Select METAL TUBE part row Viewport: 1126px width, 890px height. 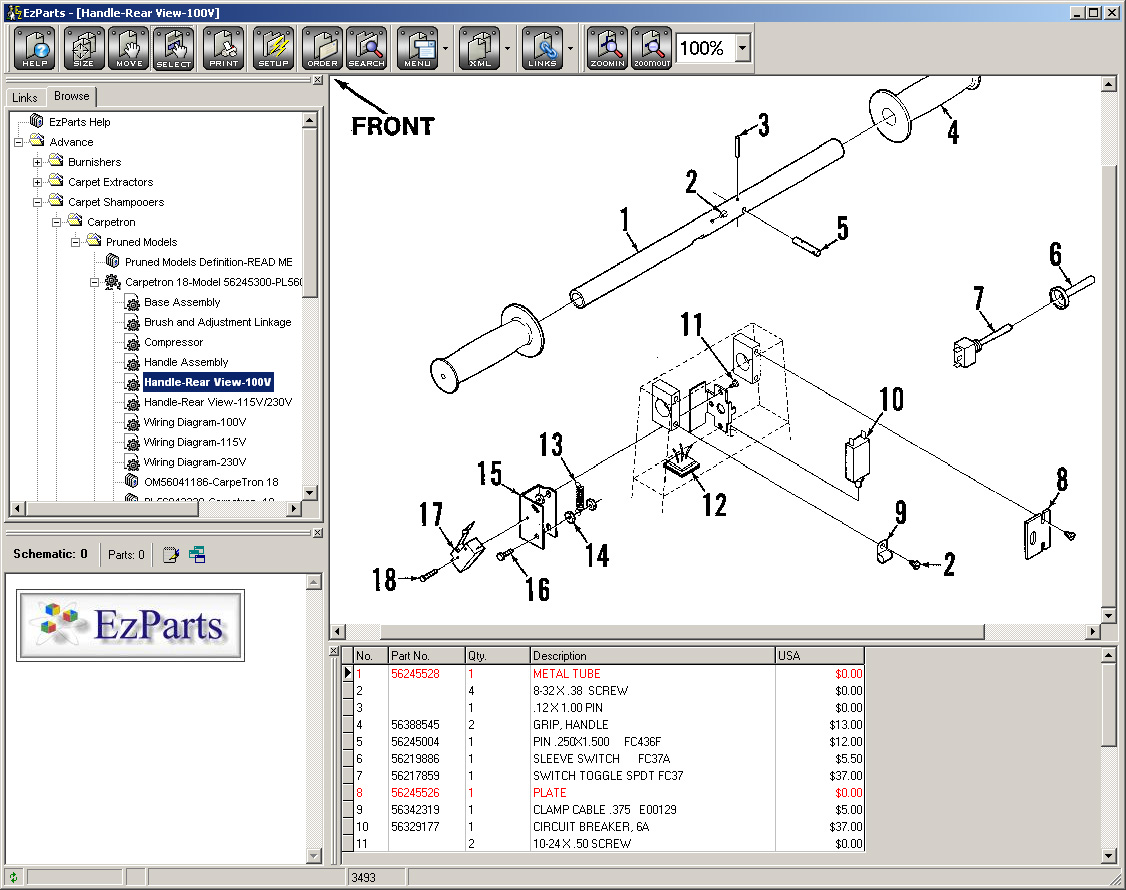point(603,674)
